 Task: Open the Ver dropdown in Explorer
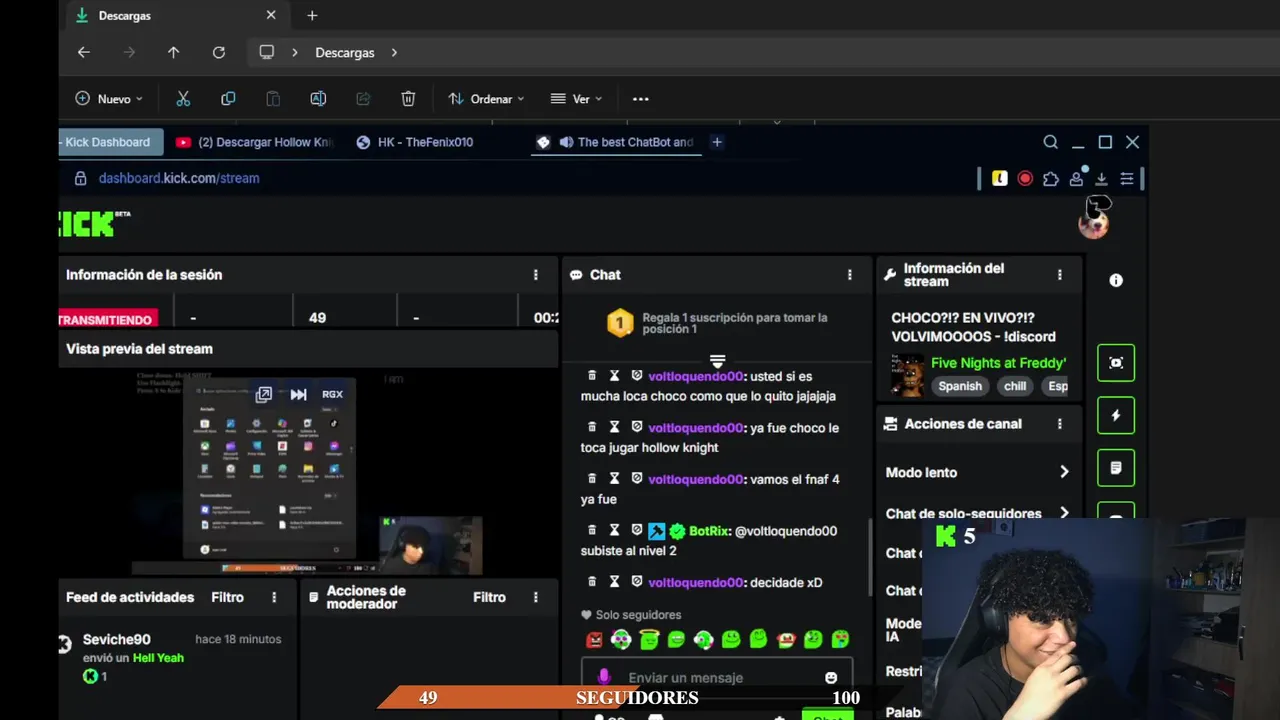(x=576, y=99)
